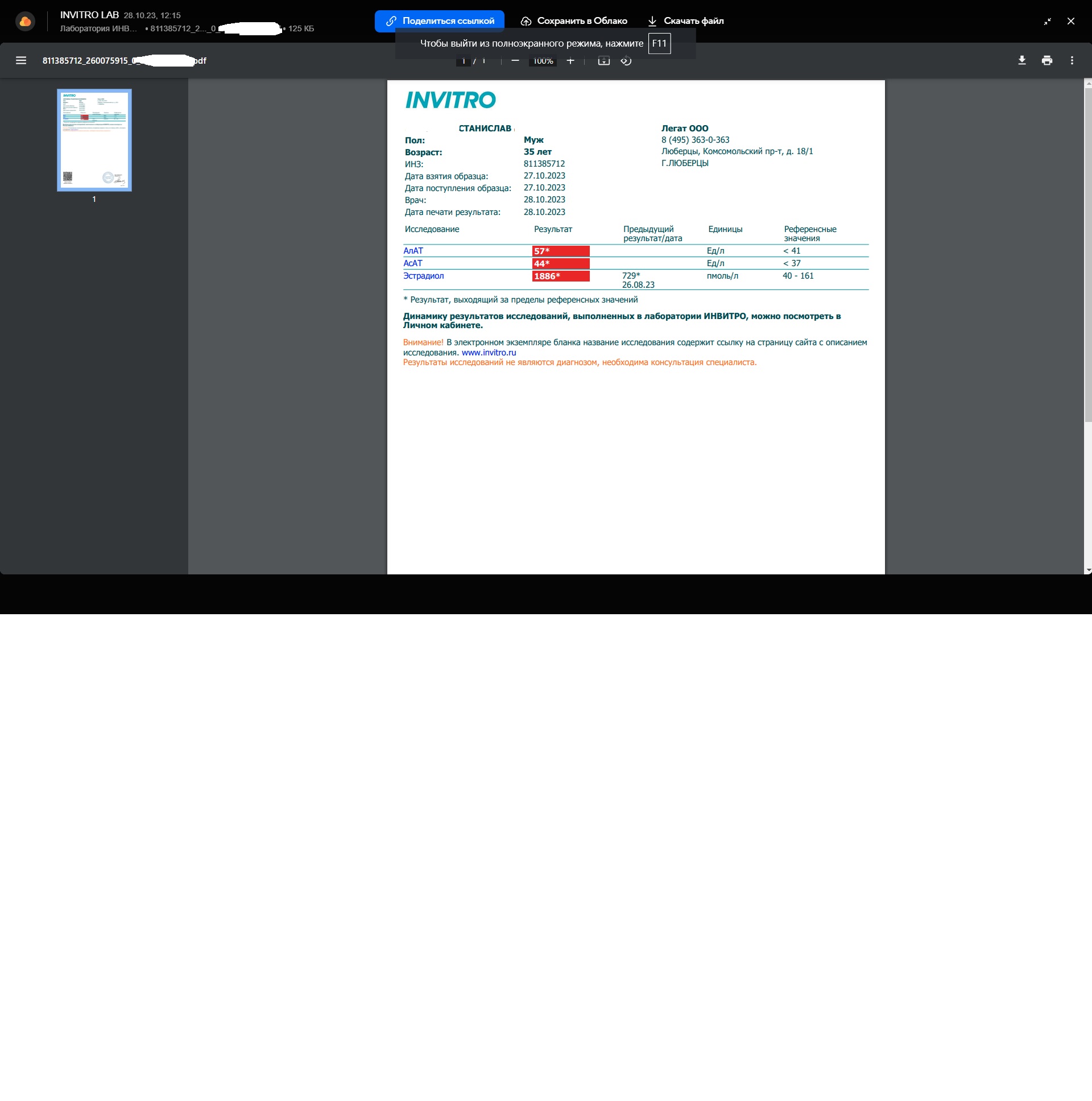Click the vertical scrollbar of the document

click(x=1087, y=256)
